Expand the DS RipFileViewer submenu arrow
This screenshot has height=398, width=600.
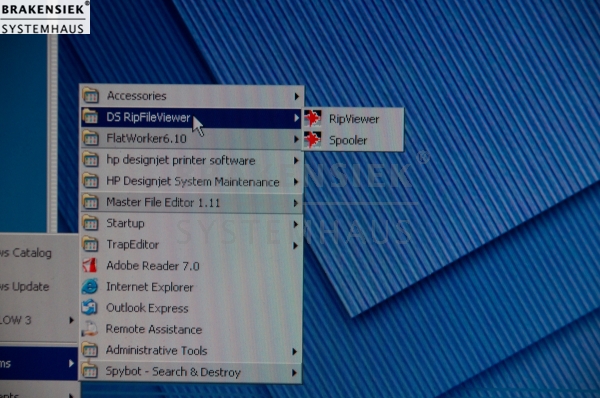click(x=296, y=118)
